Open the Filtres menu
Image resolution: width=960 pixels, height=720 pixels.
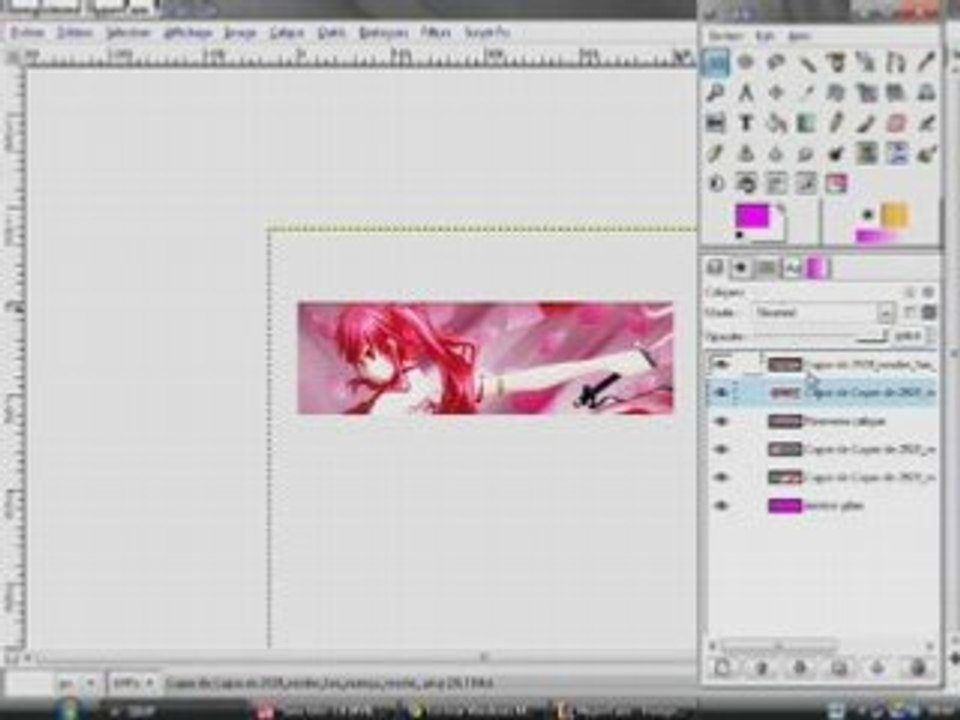435,32
